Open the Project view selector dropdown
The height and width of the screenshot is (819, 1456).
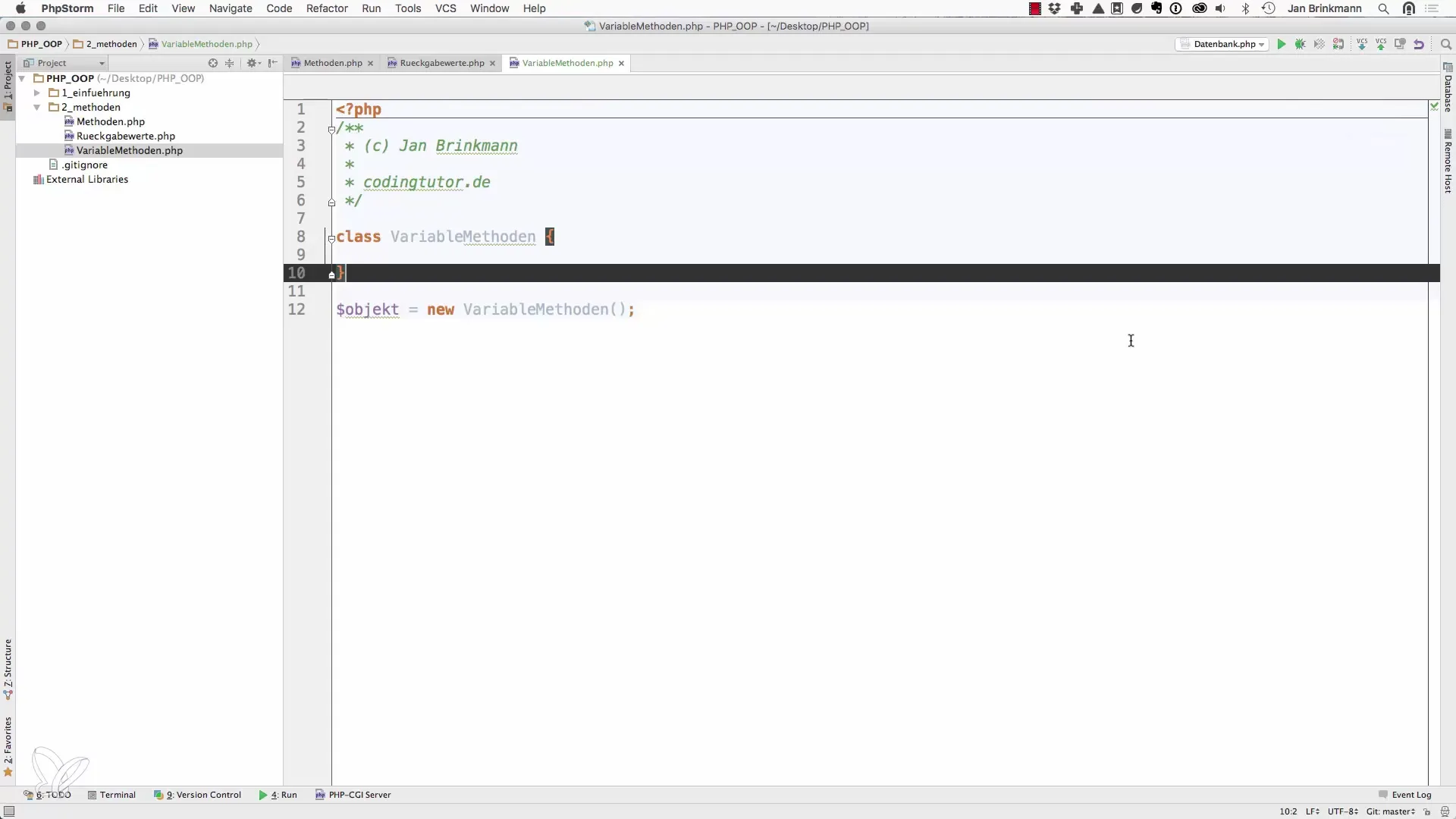(x=64, y=63)
